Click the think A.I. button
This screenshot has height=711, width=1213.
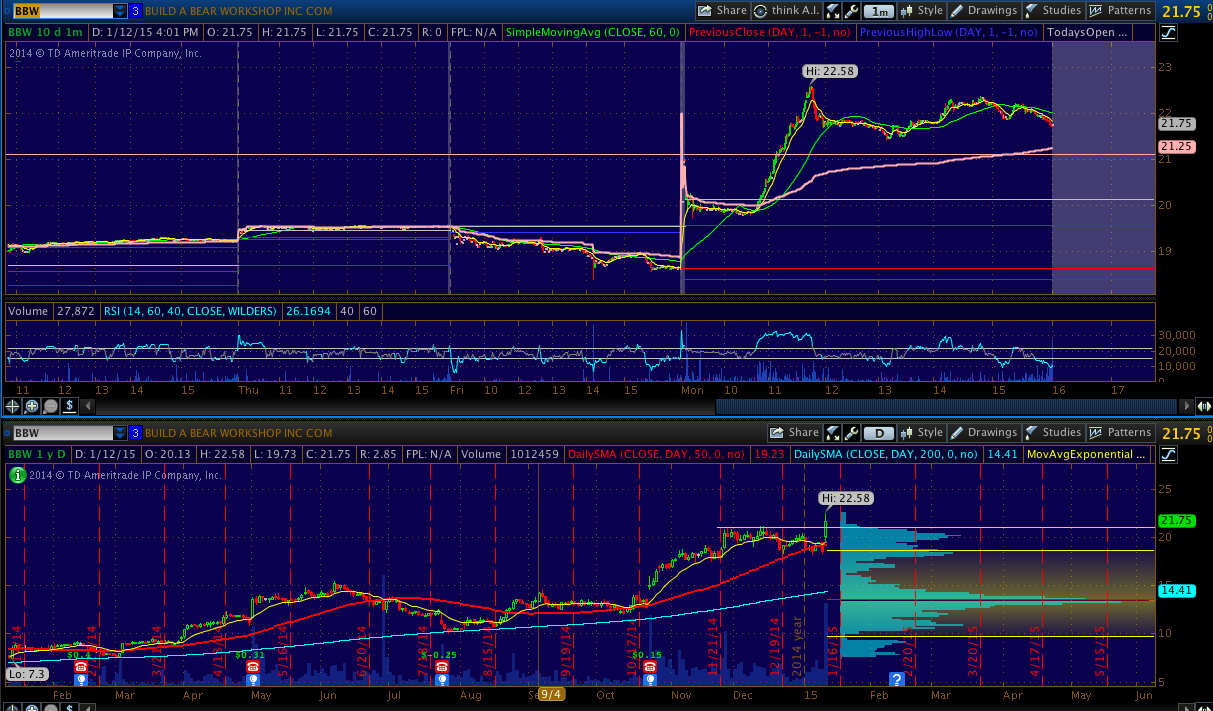pyautogui.click(x=787, y=11)
